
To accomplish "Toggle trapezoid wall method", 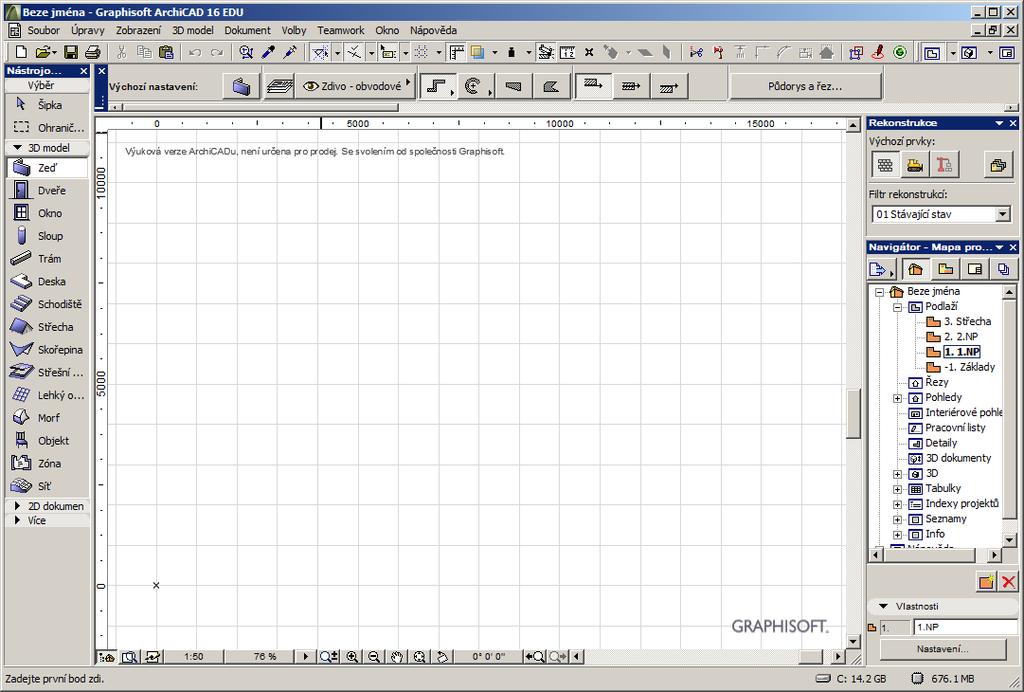I will pyautogui.click(x=513, y=86).
